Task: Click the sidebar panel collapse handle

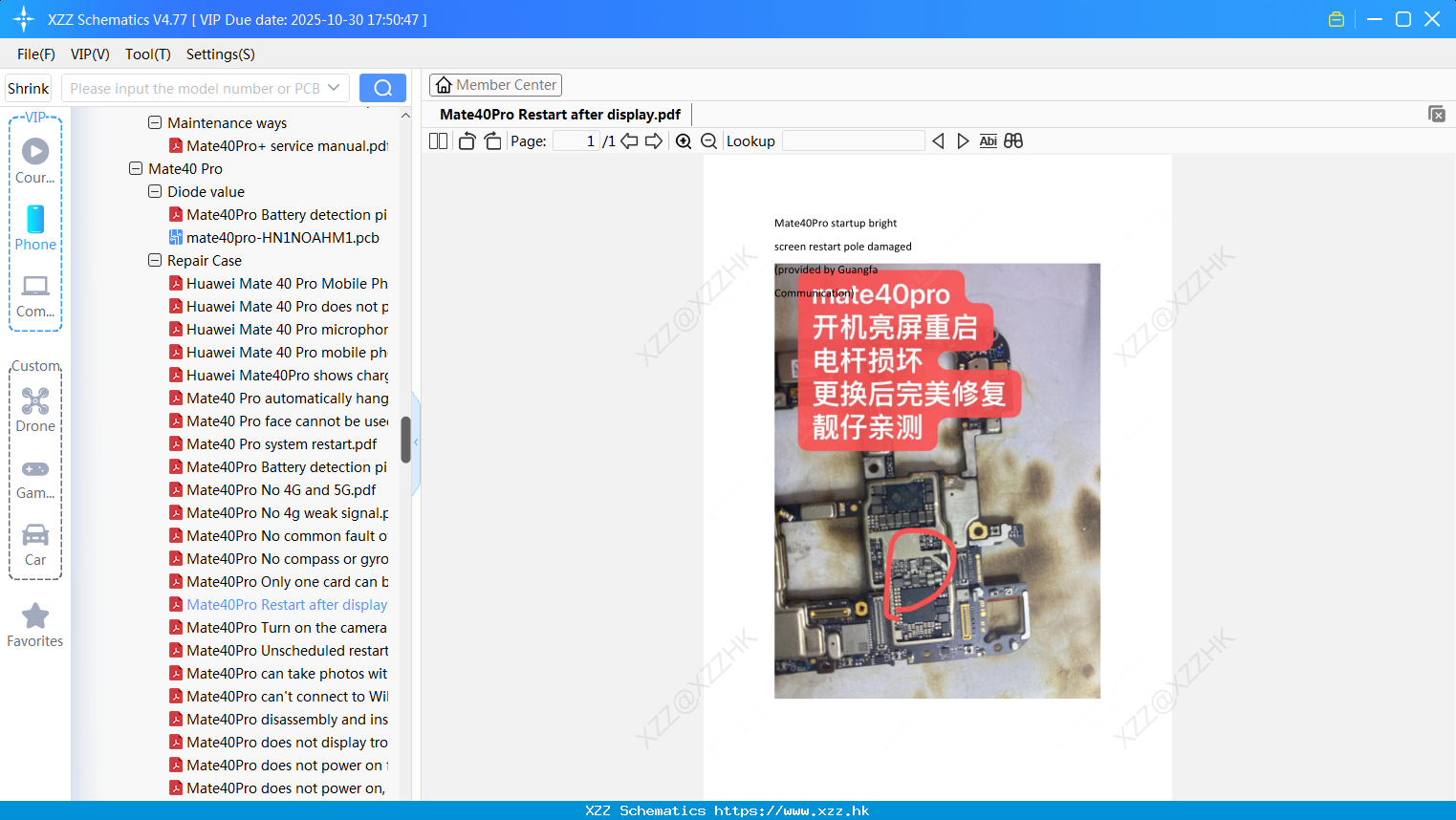Action: coord(416,442)
